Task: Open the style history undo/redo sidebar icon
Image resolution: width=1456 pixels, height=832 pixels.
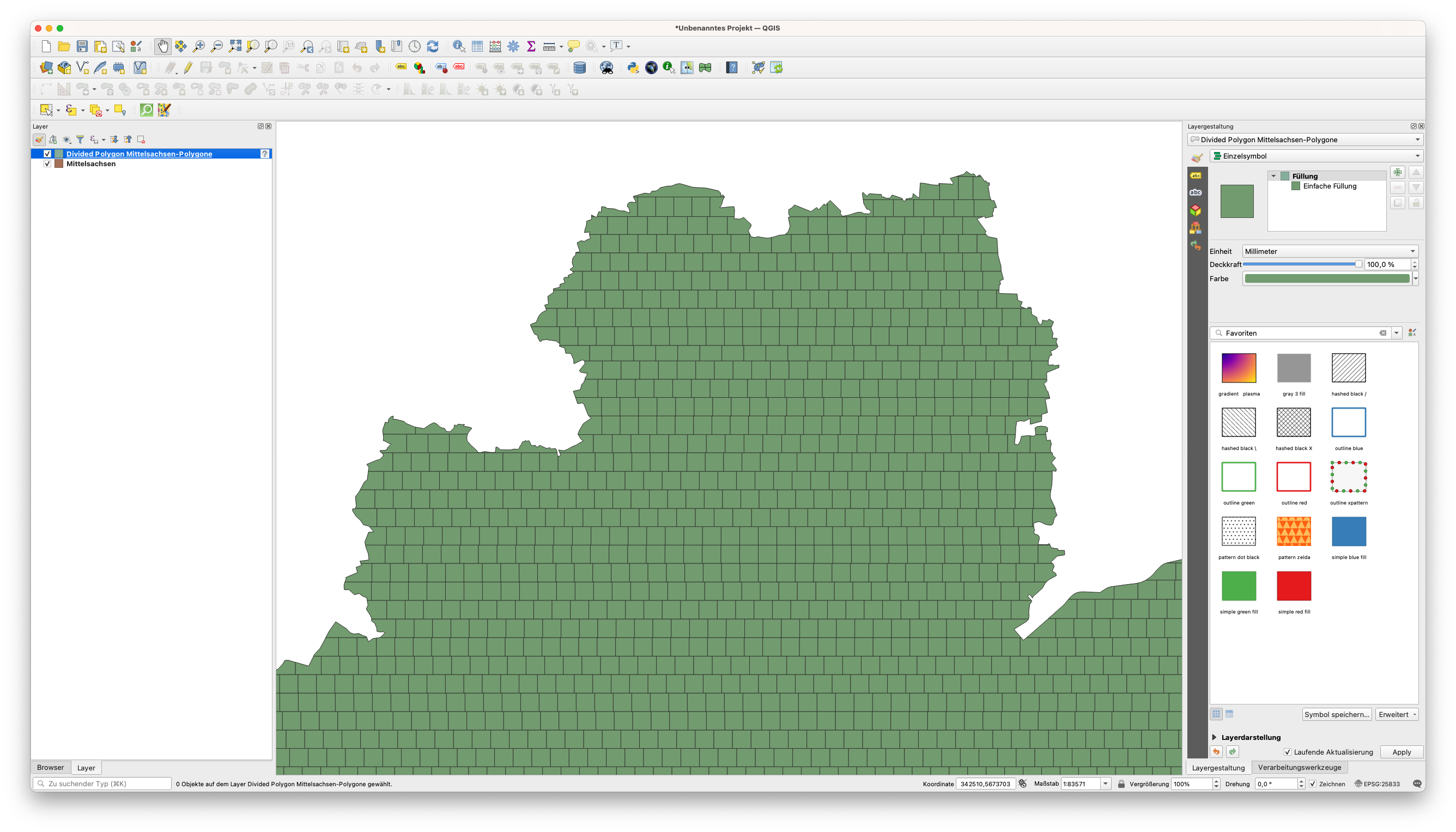Action: (x=1196, y=246)
